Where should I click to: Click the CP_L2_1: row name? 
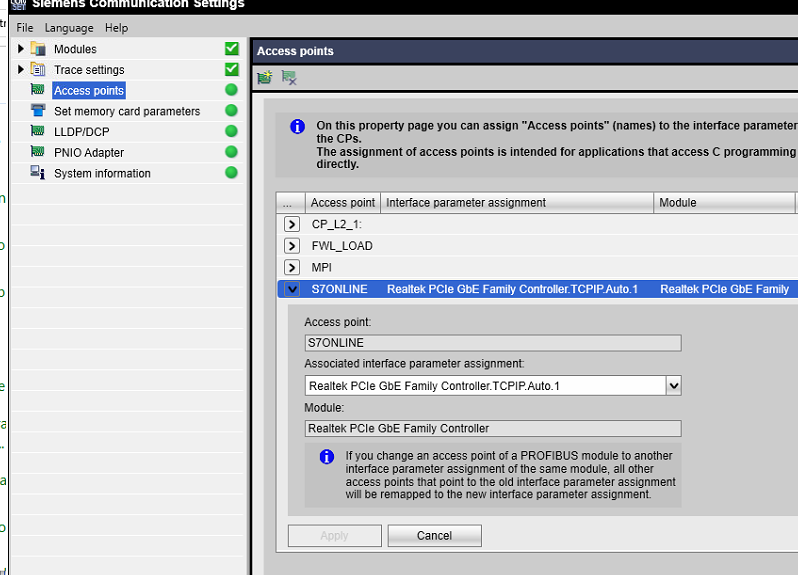click(336, 224)
